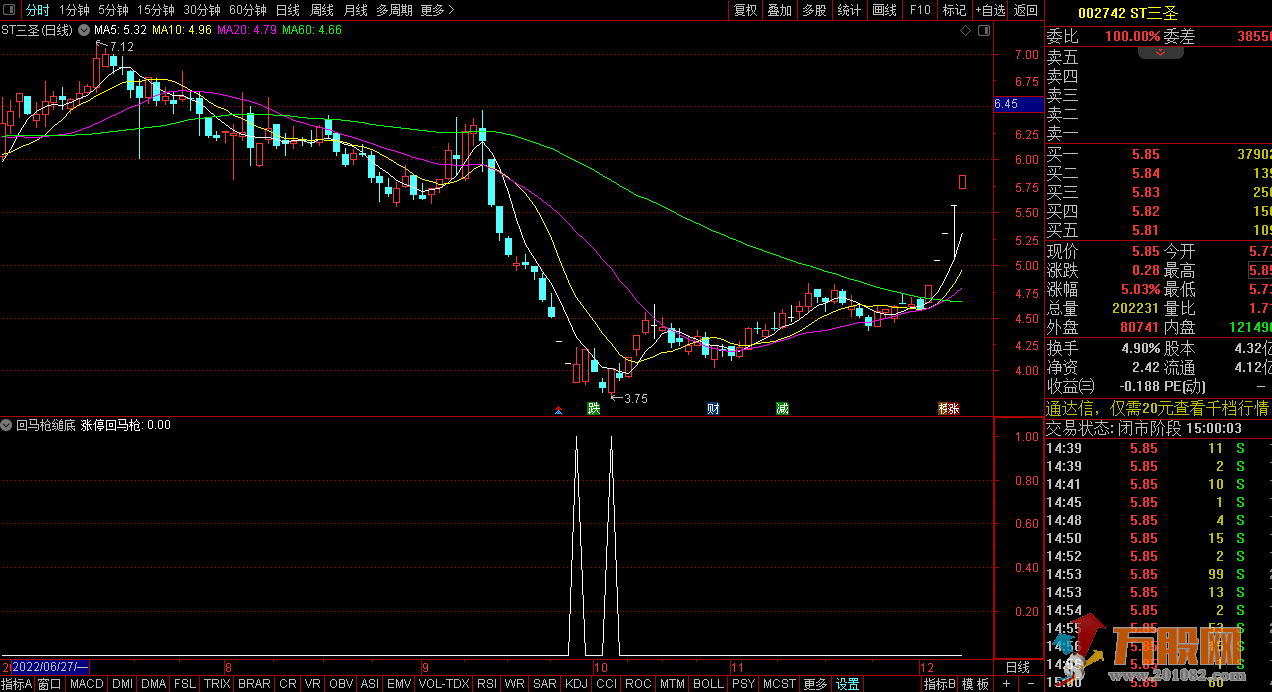Apply the CR indicator
The width and height of the screenshot is (1272, 692).
288,684
